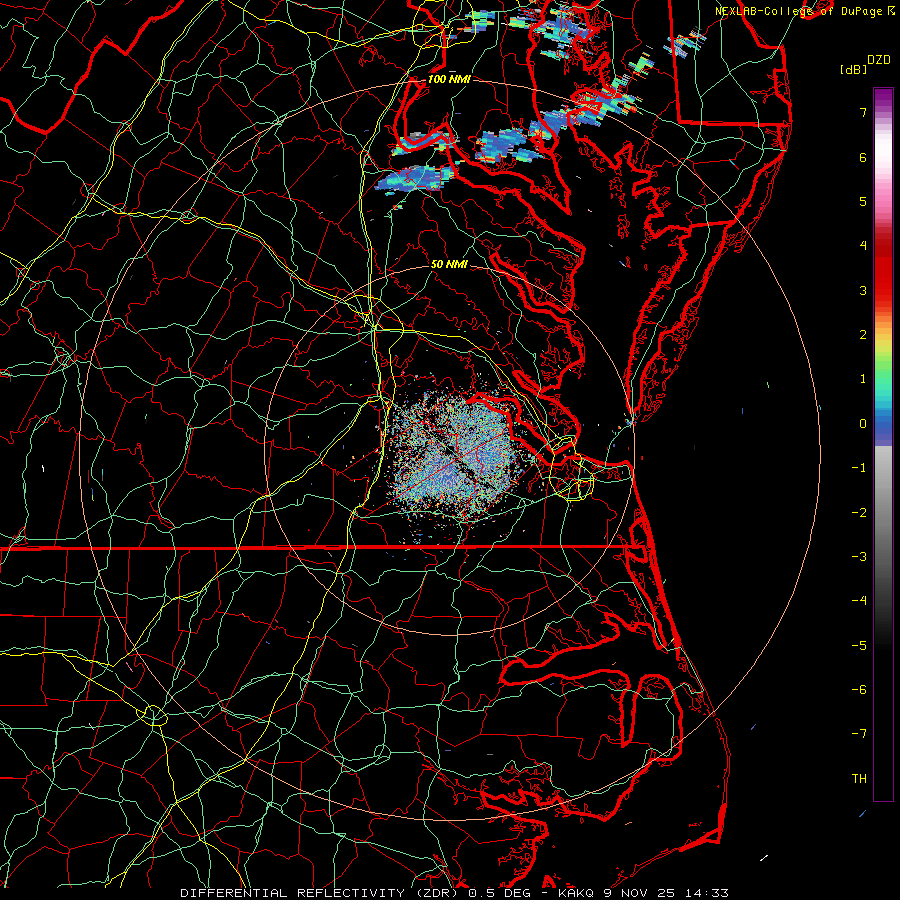Click the ZDR vertical color bar
900x900 pixels.
[883, 444]
